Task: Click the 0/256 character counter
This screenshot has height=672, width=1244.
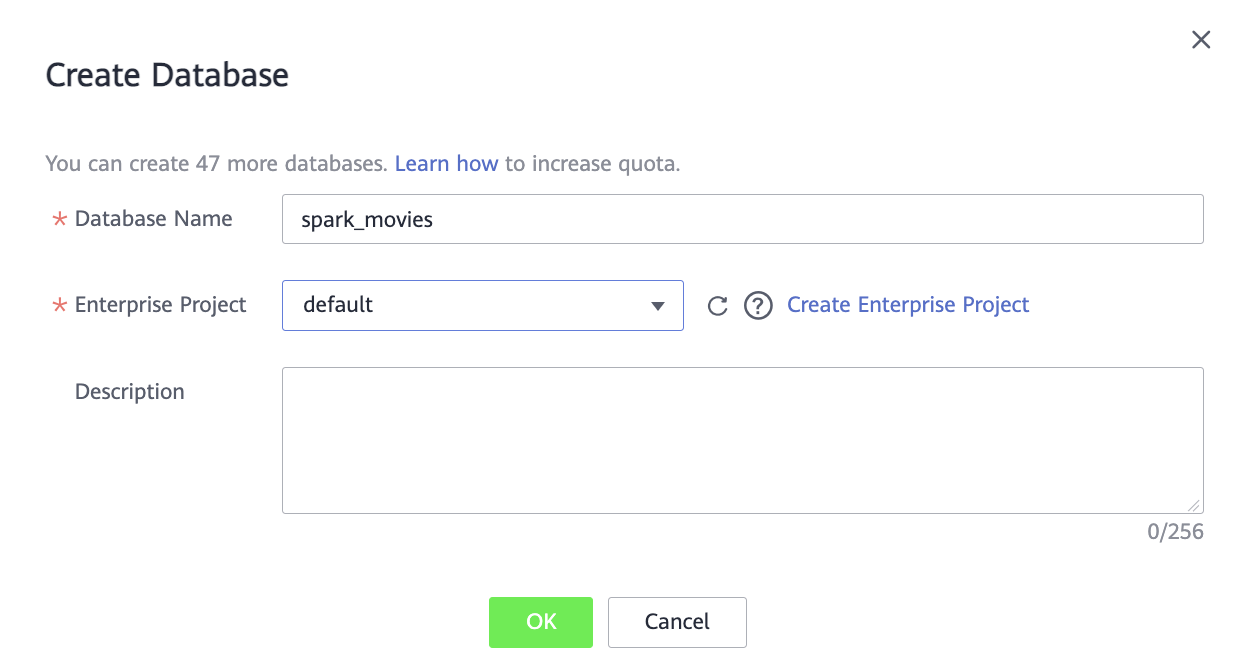Action: pyautogui.click(x=1175, y=532)
